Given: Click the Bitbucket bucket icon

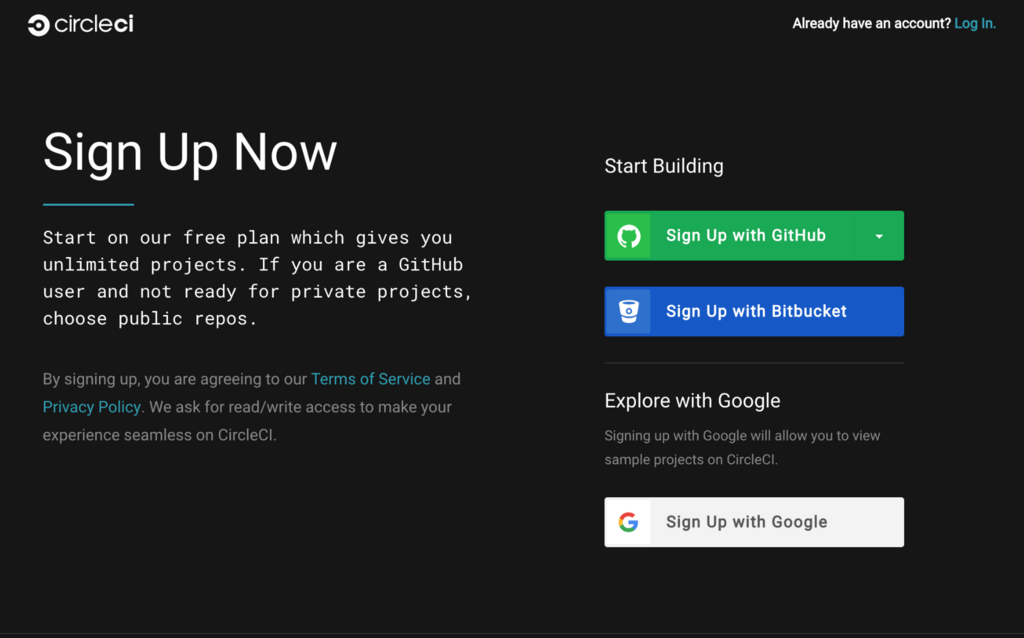Looking at the screenshot, I should tap(628, 311).
